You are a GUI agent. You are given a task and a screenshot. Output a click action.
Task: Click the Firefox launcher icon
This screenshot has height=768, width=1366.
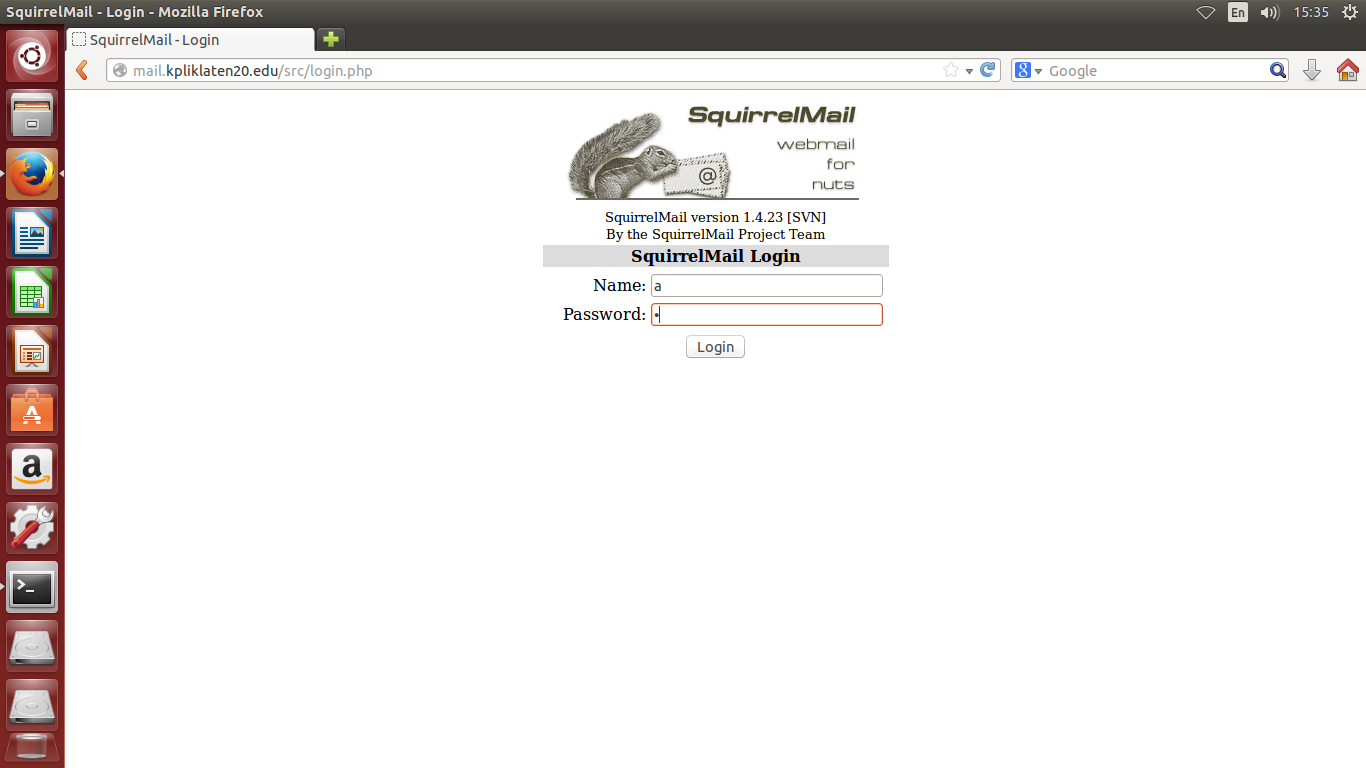click(32, 174)
